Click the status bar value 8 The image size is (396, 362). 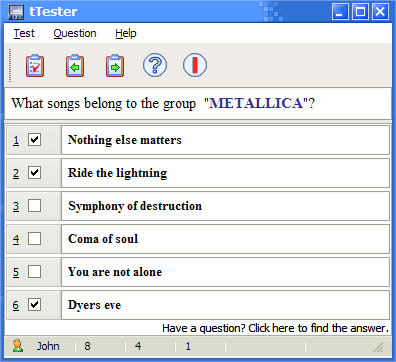[x=87, y=346]
